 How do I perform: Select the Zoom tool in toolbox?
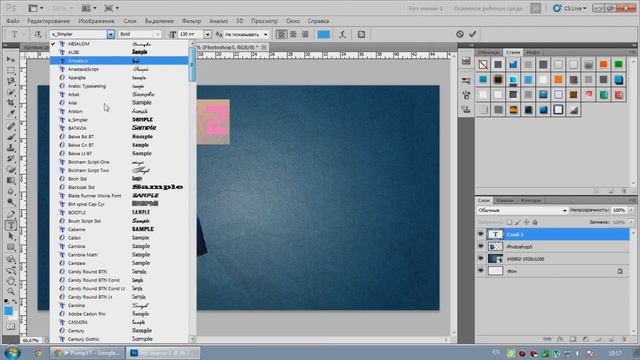11,291
